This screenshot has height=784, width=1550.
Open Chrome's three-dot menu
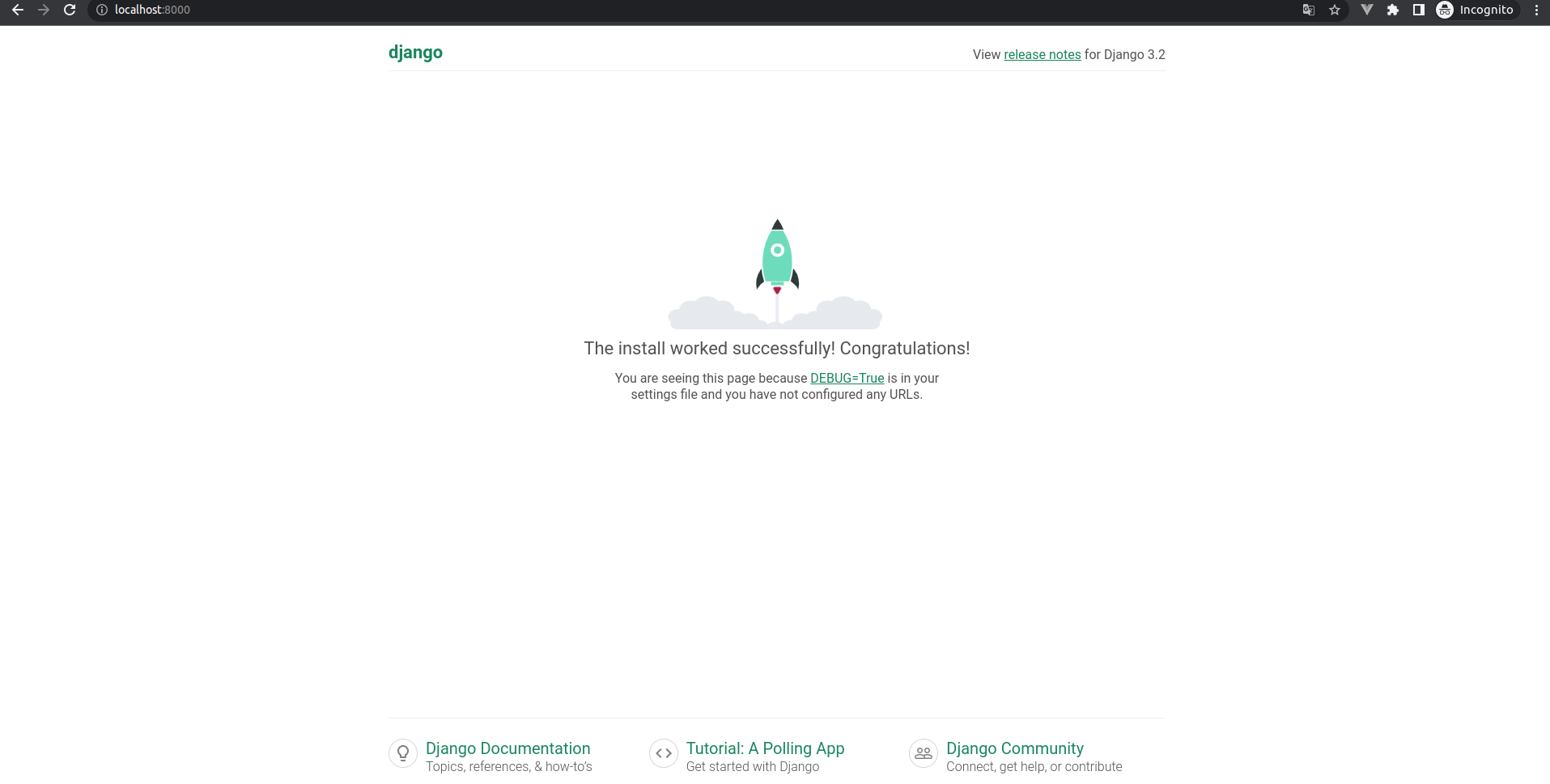(x=1536, y=10)
